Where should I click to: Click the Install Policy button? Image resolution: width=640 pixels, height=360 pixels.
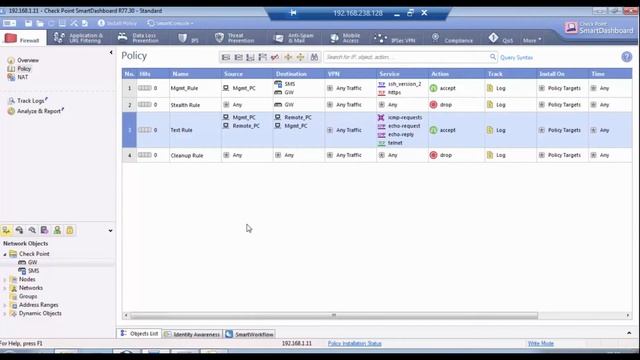click(117, 23)
